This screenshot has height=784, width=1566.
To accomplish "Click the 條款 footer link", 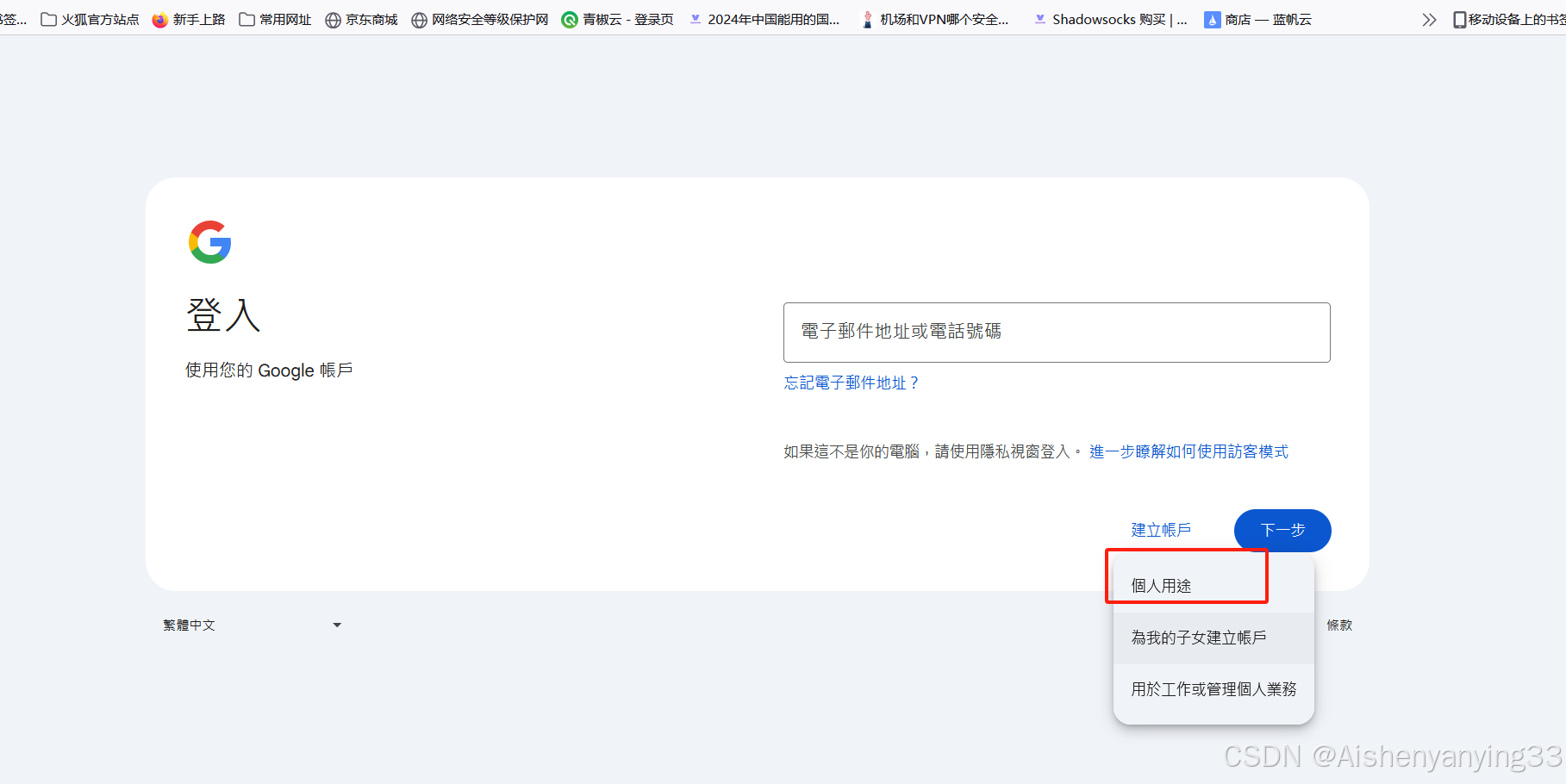I will [x=1339, y=625].
